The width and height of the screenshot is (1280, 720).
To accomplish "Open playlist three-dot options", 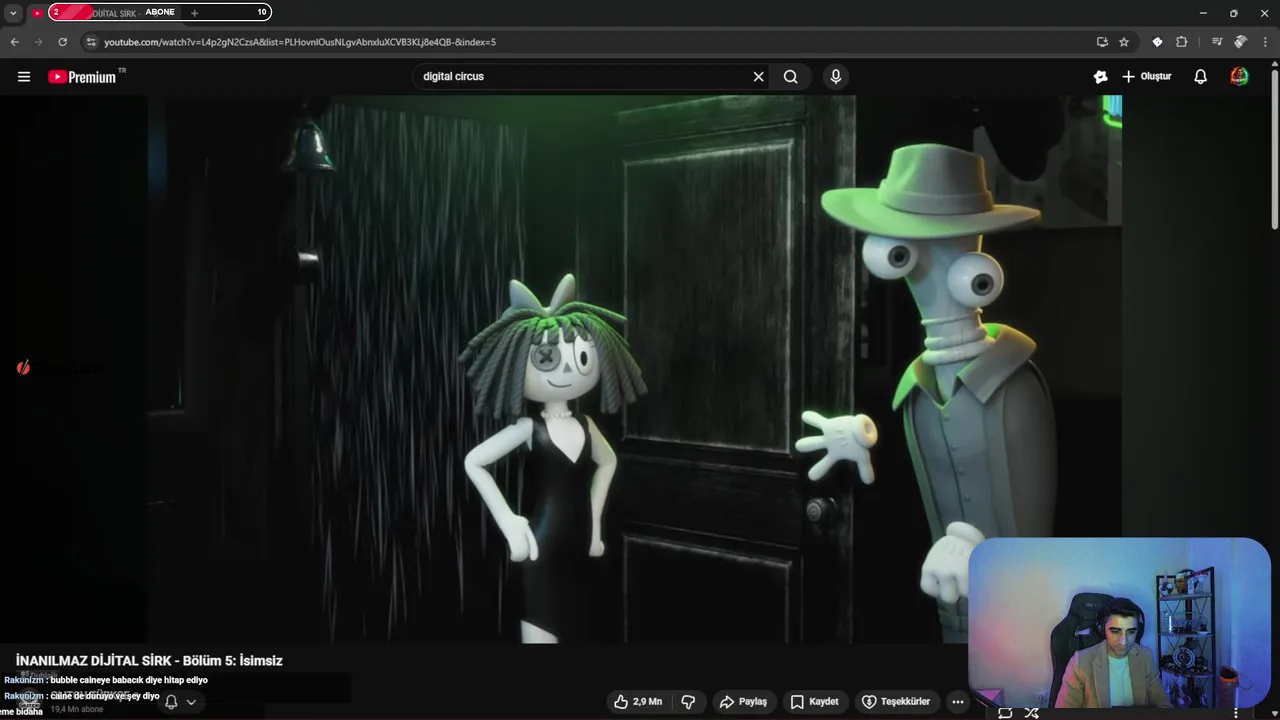I will 1237,713.
